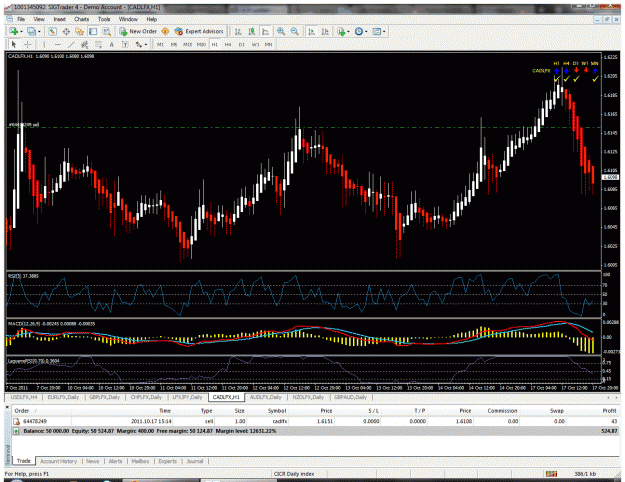Open the Charts menu

tap(81, 19)
